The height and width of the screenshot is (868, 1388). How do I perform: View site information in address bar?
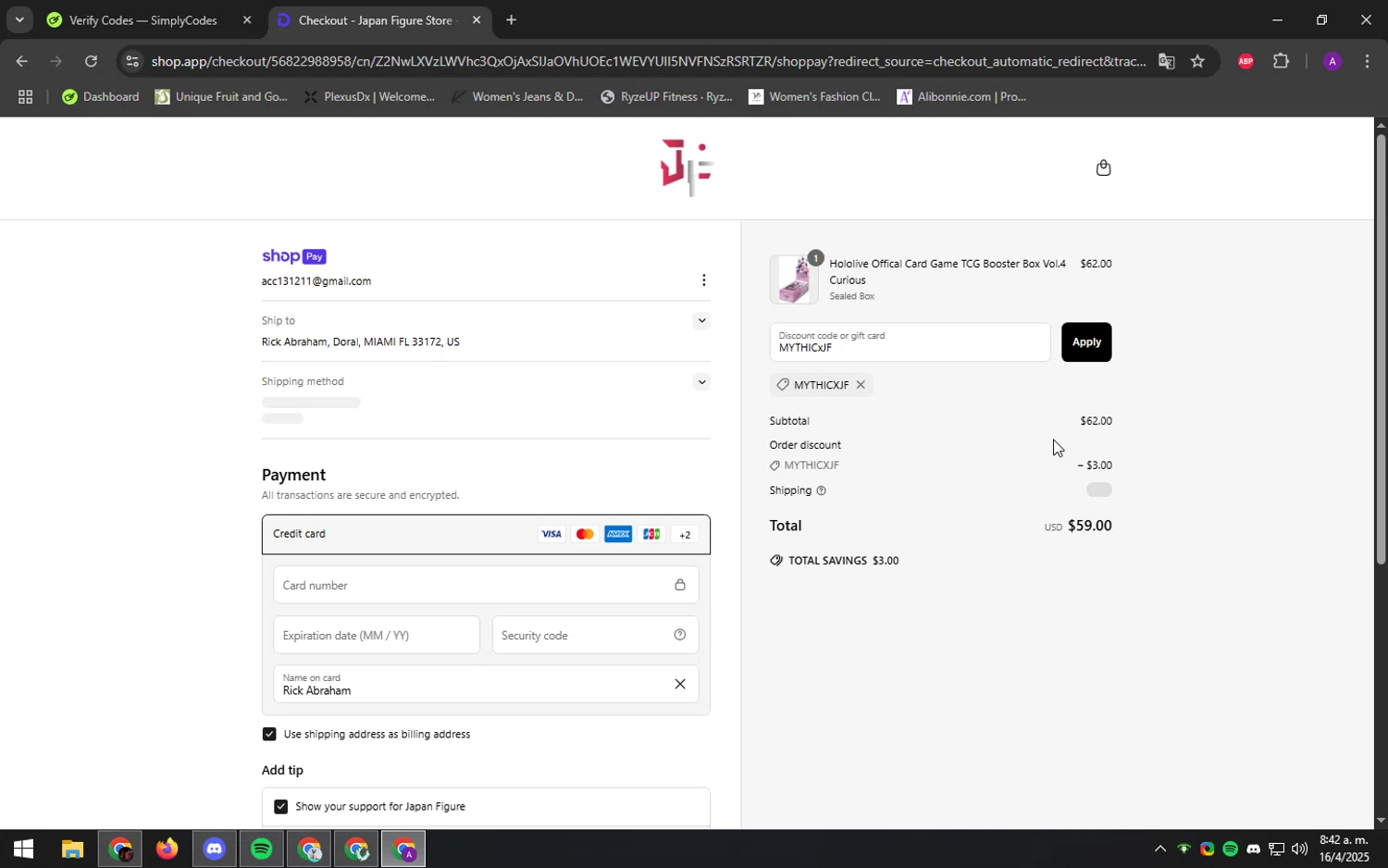pos(132,62)
